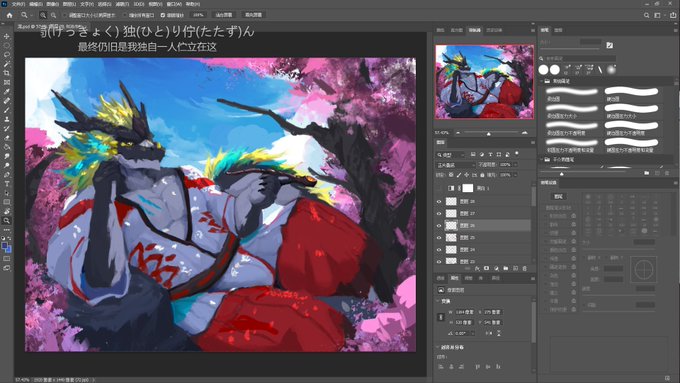This screenshot has height=383, width=680.
Task: Open the Edit menu
Action: (x=36, y=4)
